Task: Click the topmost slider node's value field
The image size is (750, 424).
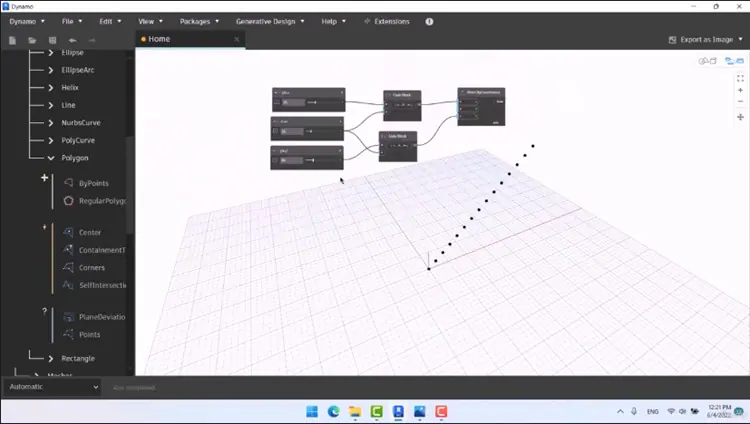Action: [293, 102]
